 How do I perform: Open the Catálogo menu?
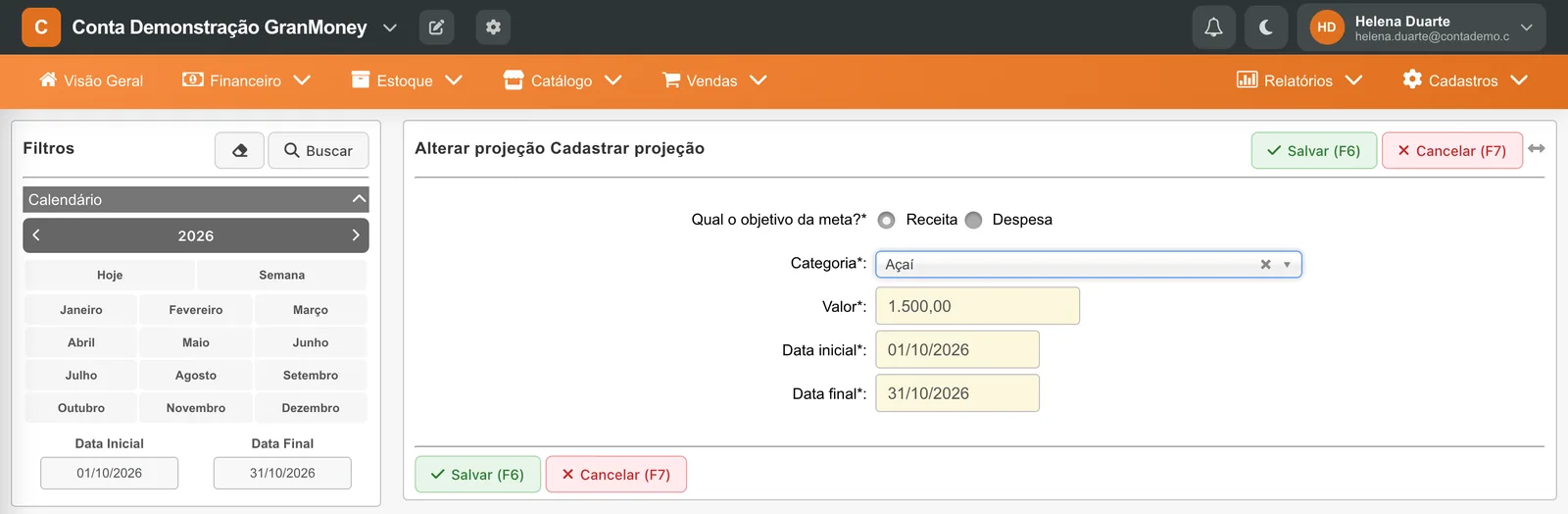[x=563, y=80]
